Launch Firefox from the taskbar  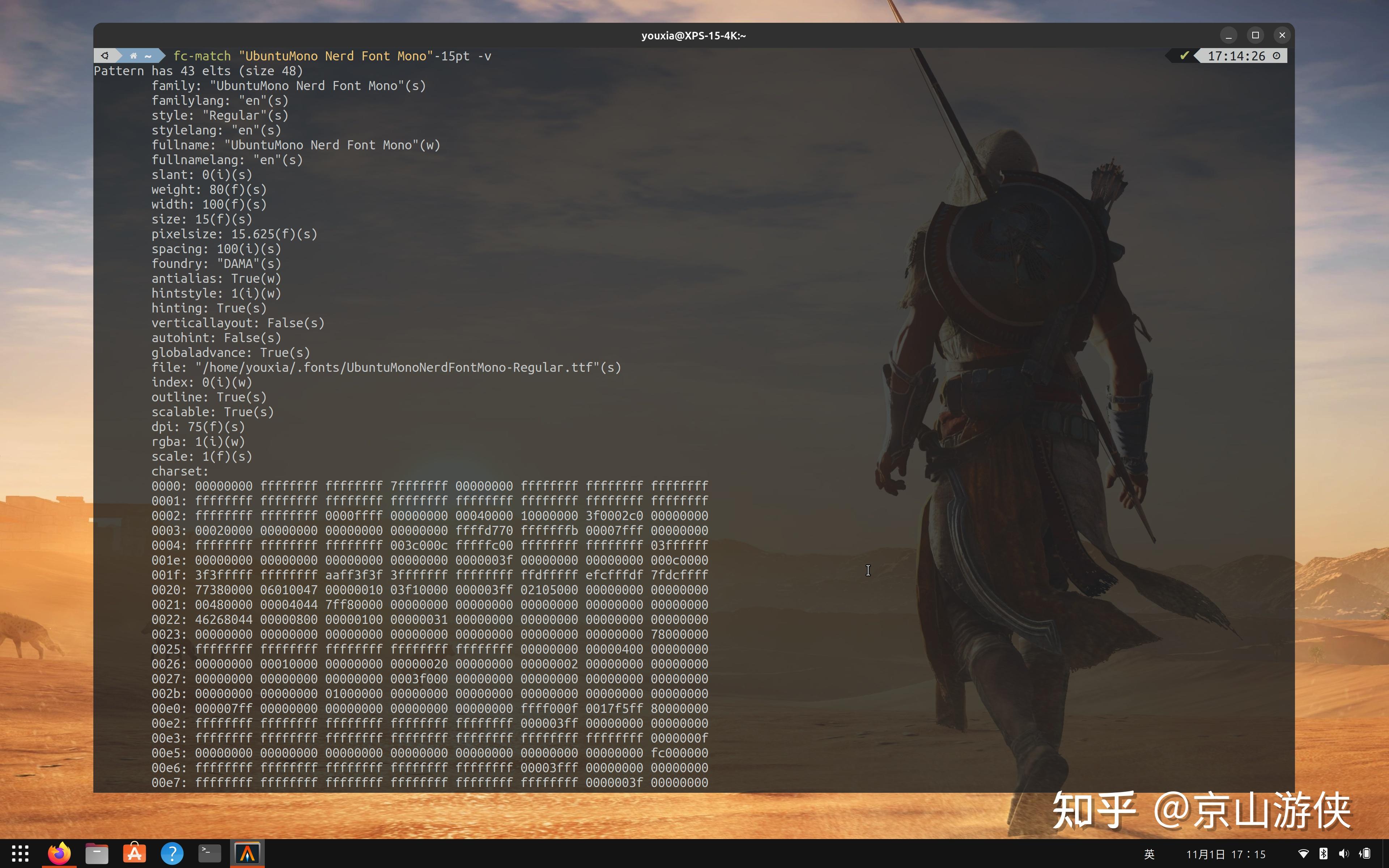pos(59,854)
